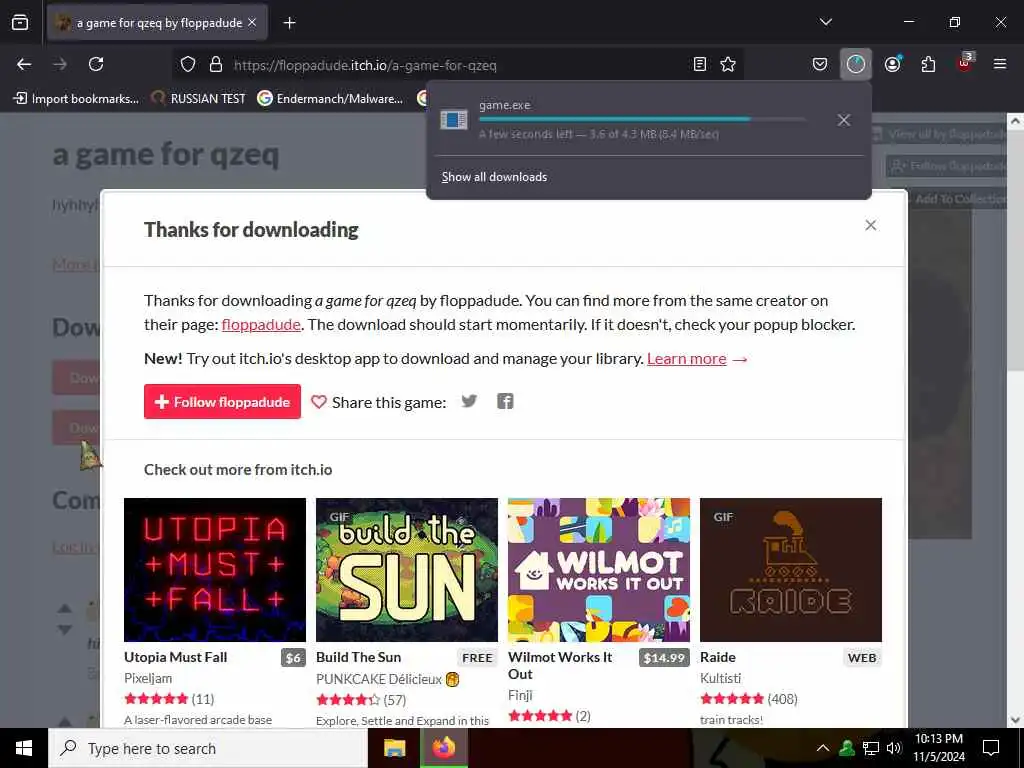
Task: Open green user tray icon
Action: pyautogui.click(x=847, y=748)
